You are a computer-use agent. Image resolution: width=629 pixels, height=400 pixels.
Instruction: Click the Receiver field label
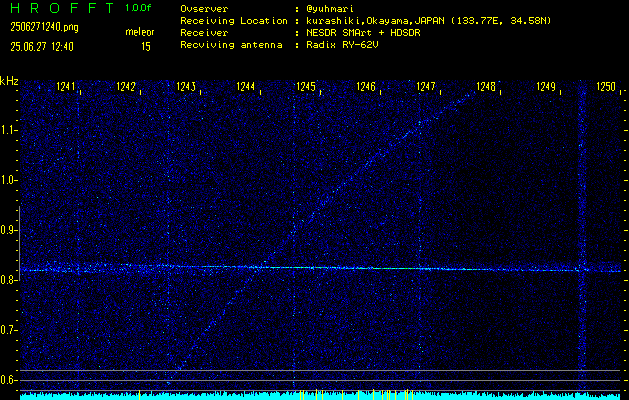tap(204, 33)
